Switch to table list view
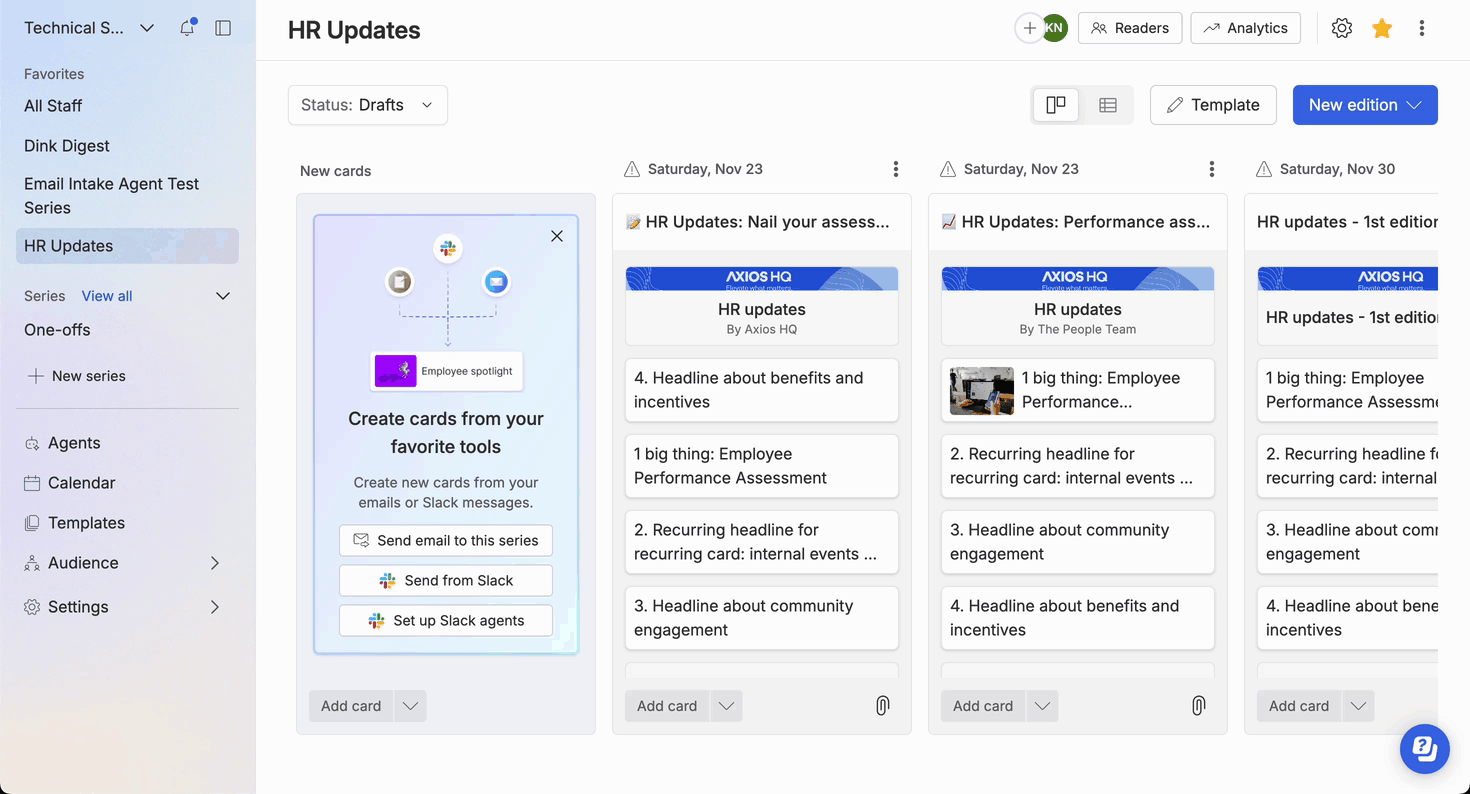The image size is (1470, 794). pos(1108,105)
